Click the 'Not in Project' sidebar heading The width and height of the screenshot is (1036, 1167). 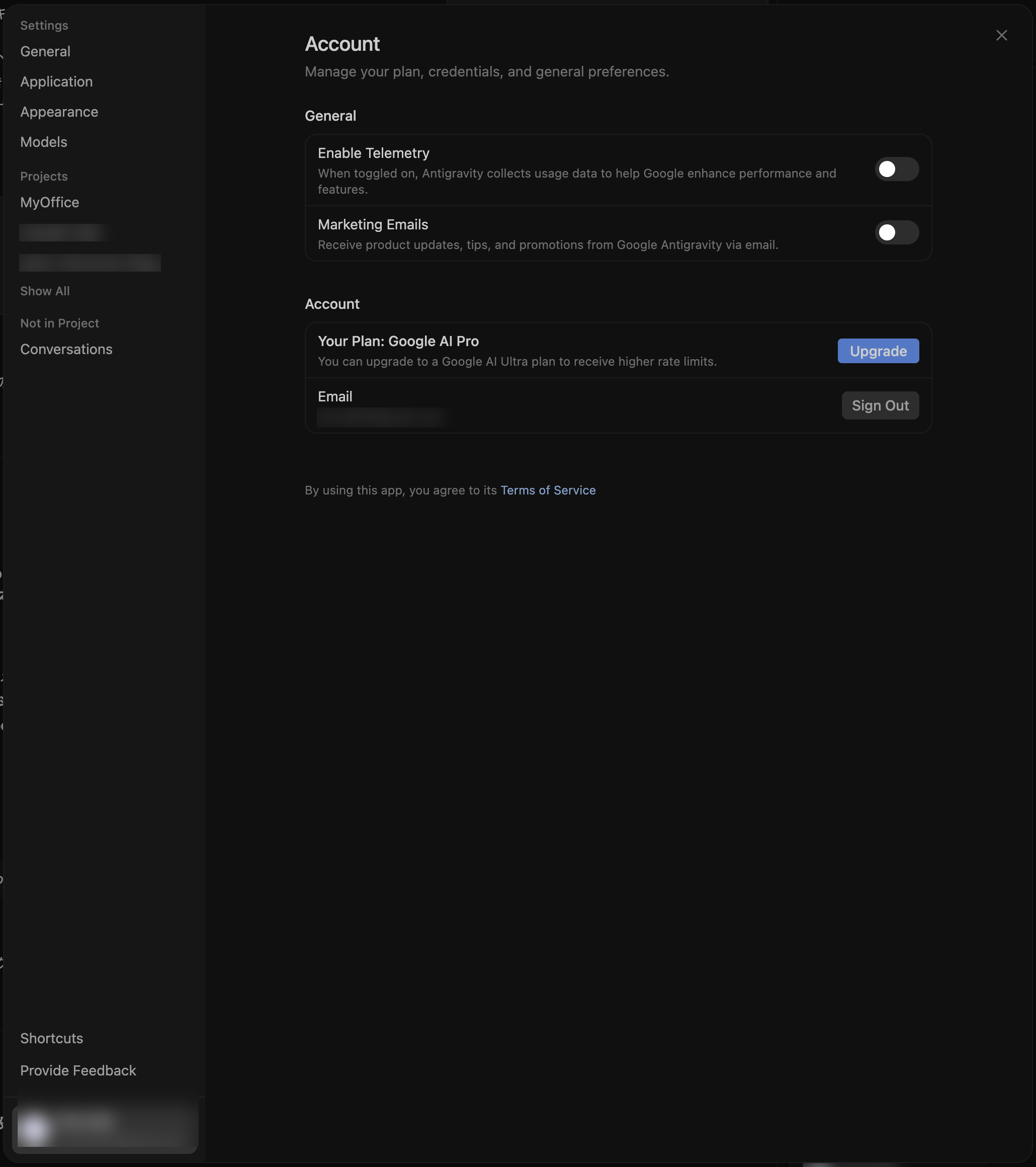point(60,323)
